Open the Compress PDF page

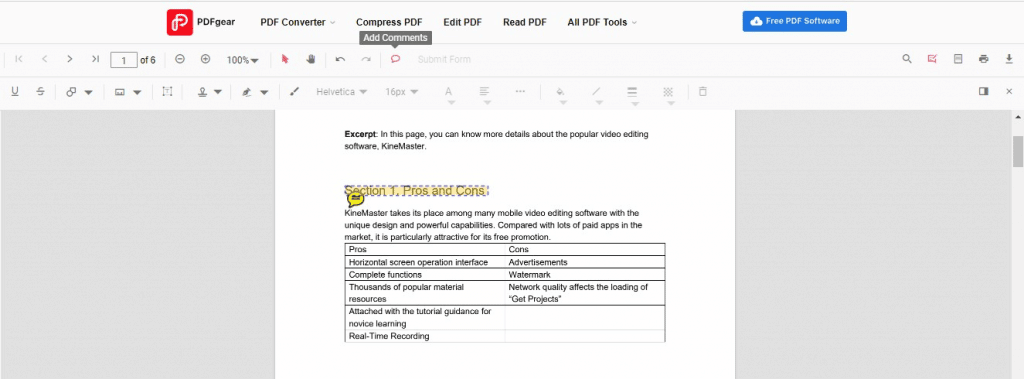[389, 22]
